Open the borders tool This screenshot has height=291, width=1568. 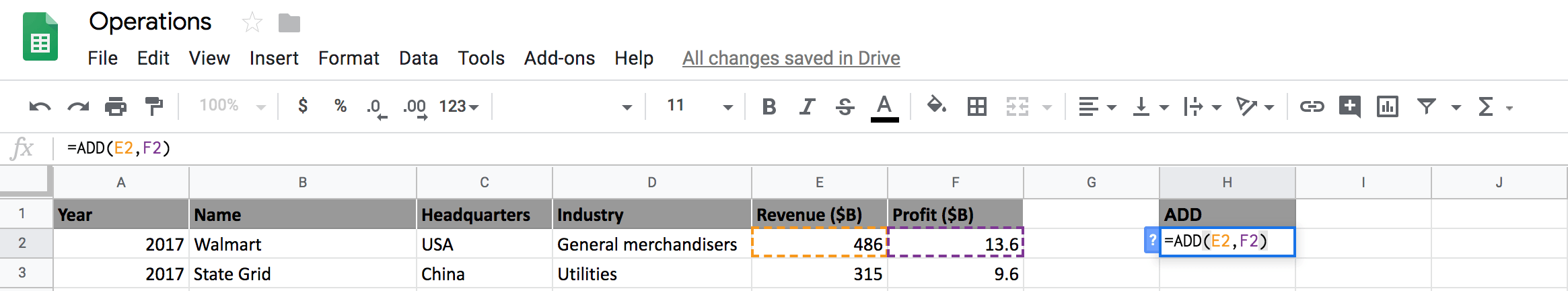(977, 106)
